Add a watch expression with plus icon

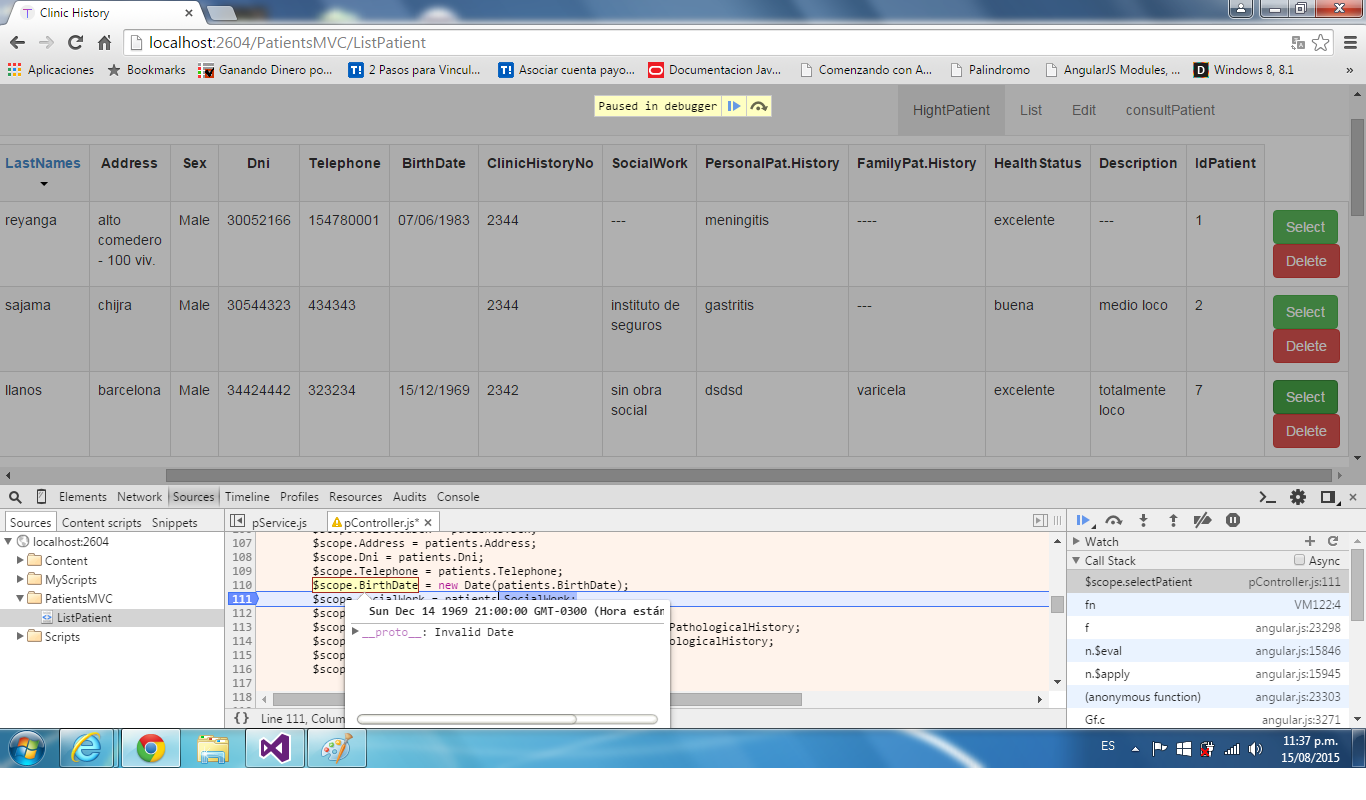point(1310,541)
